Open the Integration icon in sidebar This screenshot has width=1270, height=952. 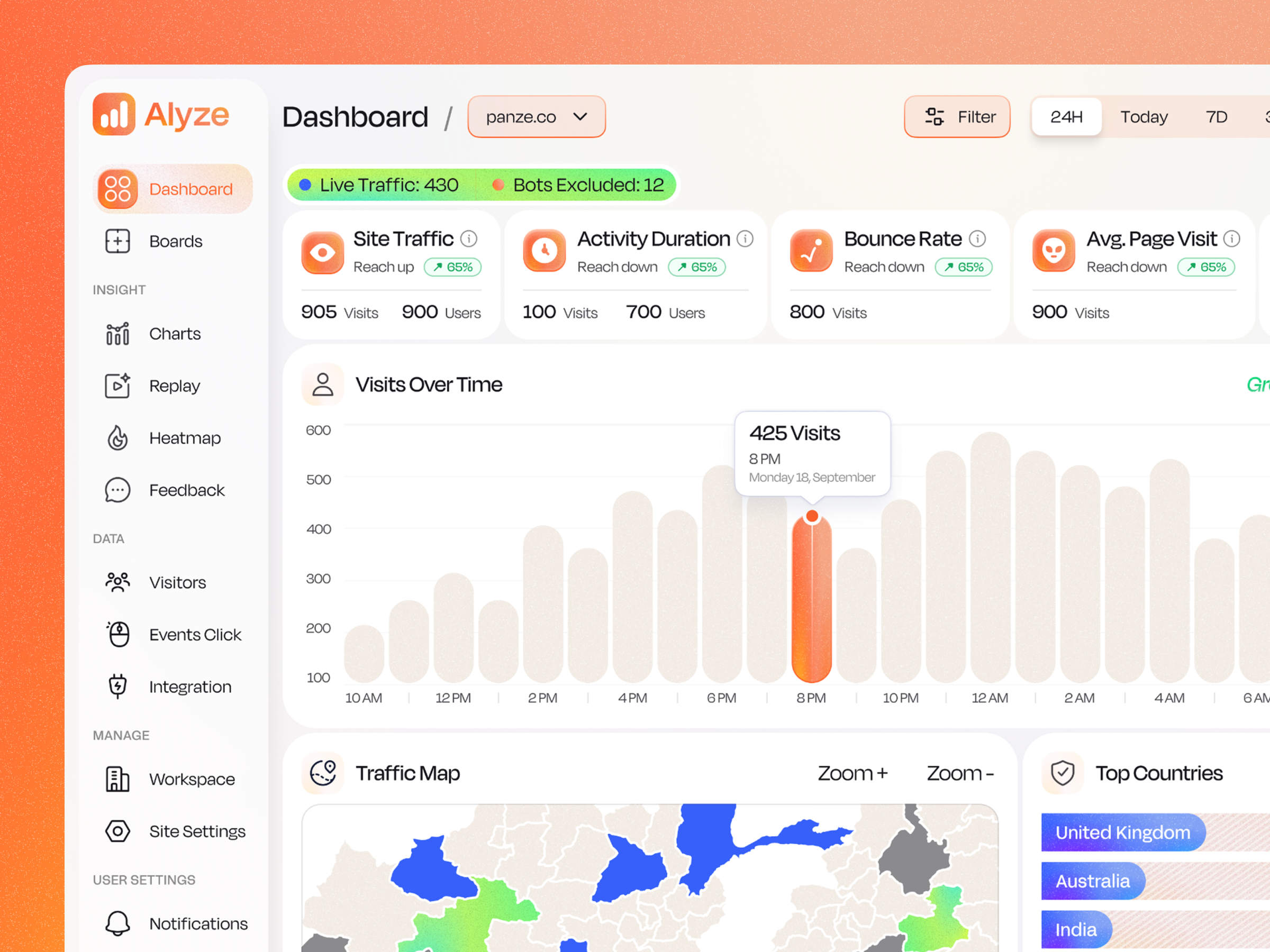pyautogui.click(x=117, y=686)
